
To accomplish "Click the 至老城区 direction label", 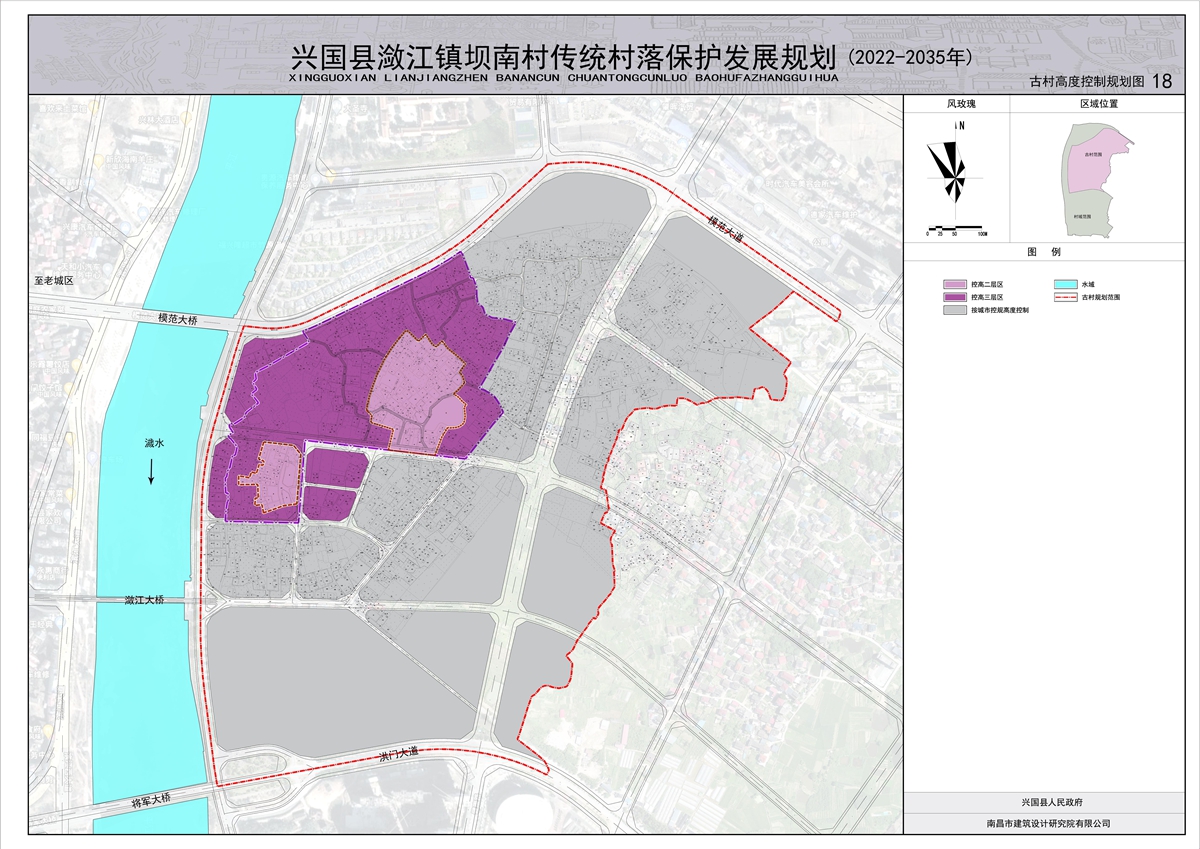I will [x=53, y=281].
